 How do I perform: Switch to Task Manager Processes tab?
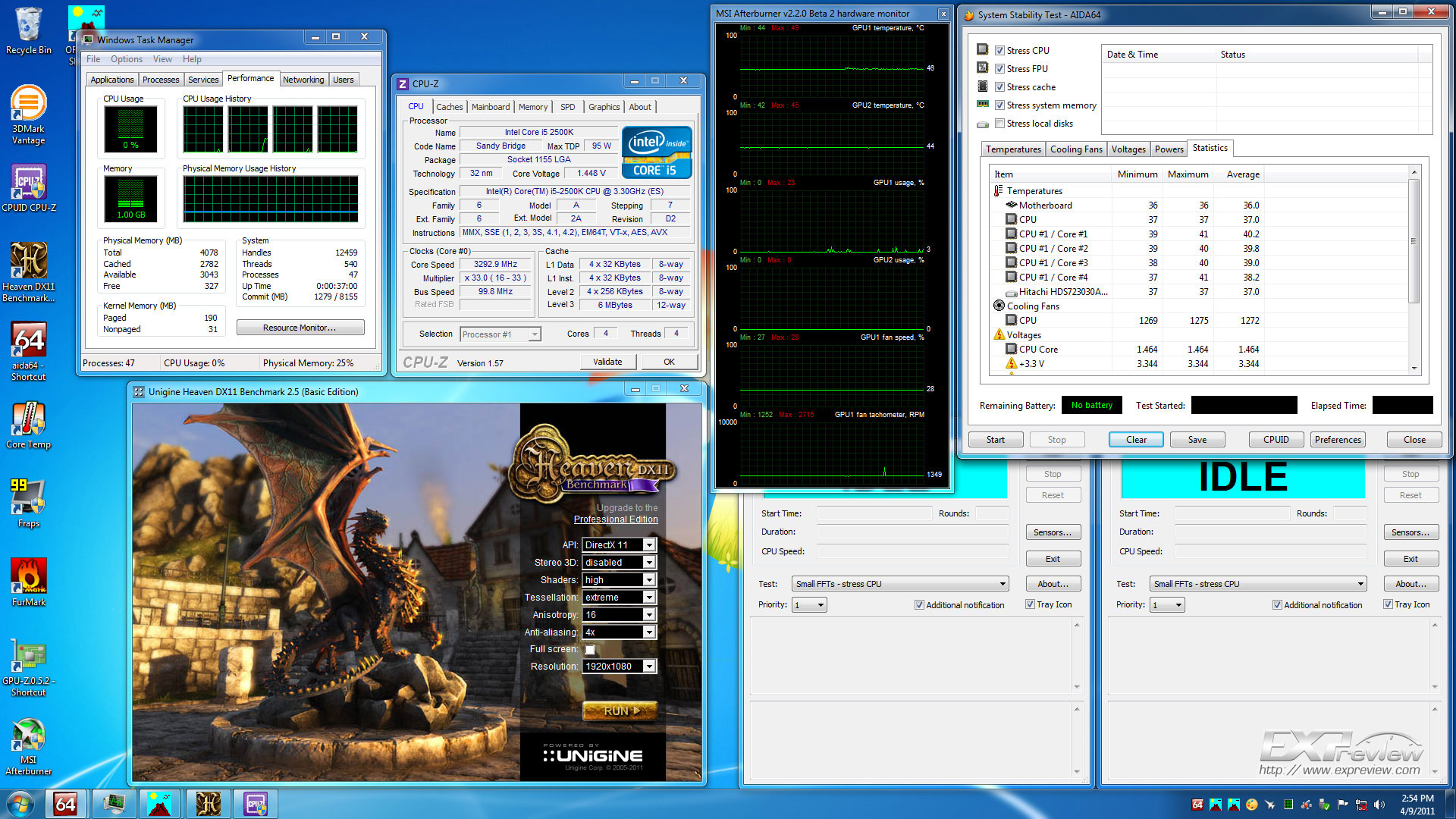161,80
